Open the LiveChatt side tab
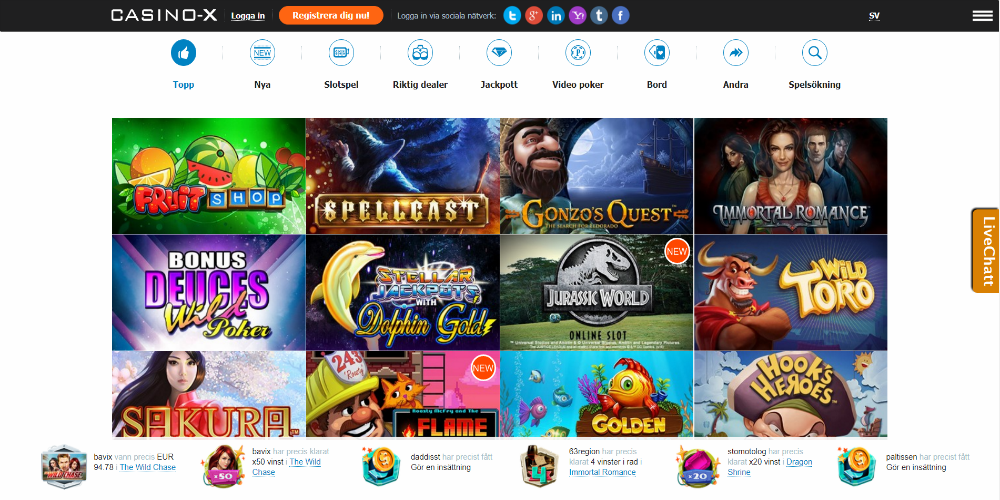Screen dimensions: 1000x500 (986, 251)
